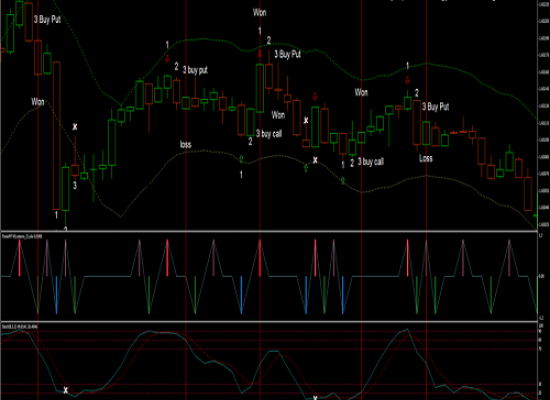Click the white x marker above the leftmost '3' label

[x=75, y=127]
